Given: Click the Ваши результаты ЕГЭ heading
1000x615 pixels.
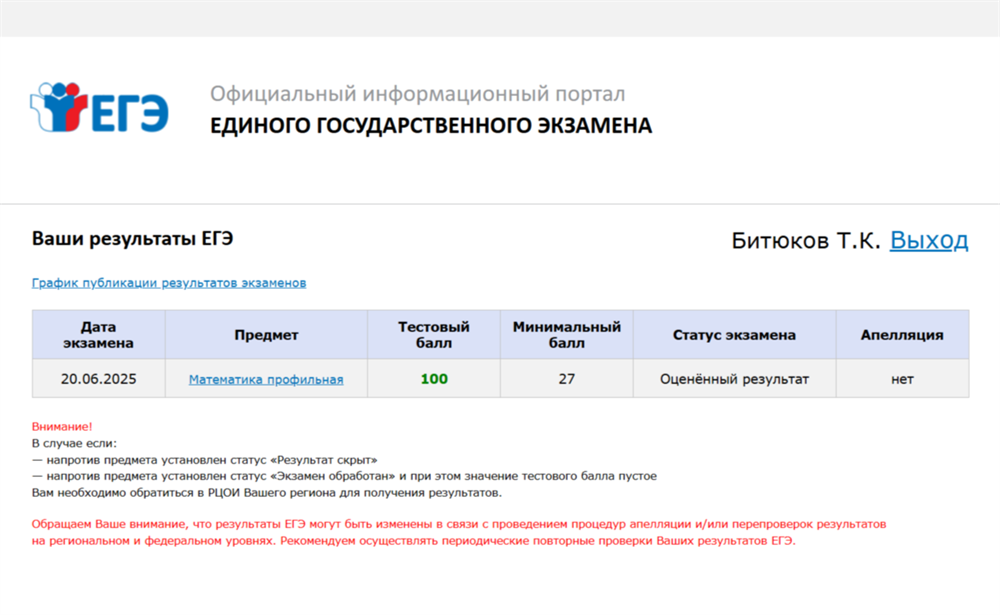Looking at the screenshot, I should (133, 239).
